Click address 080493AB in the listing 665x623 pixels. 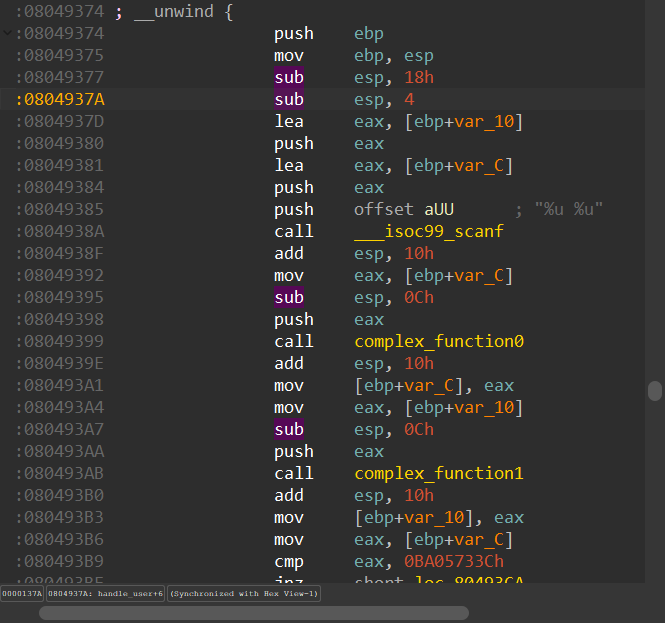[x=60, y=473]
